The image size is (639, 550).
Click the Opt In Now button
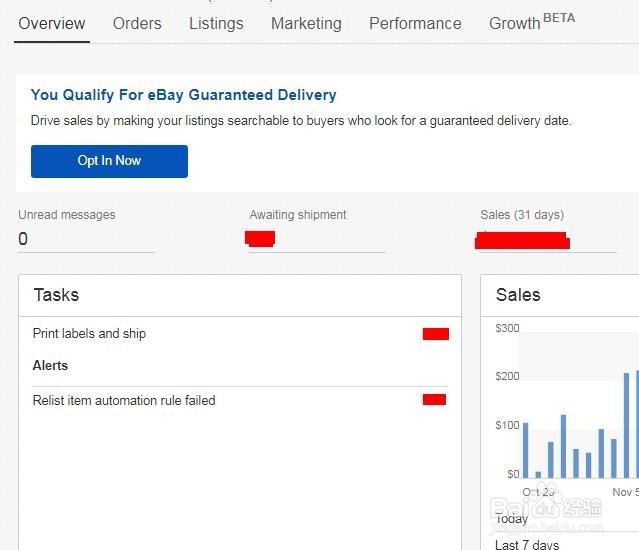[x=109, y=161]
